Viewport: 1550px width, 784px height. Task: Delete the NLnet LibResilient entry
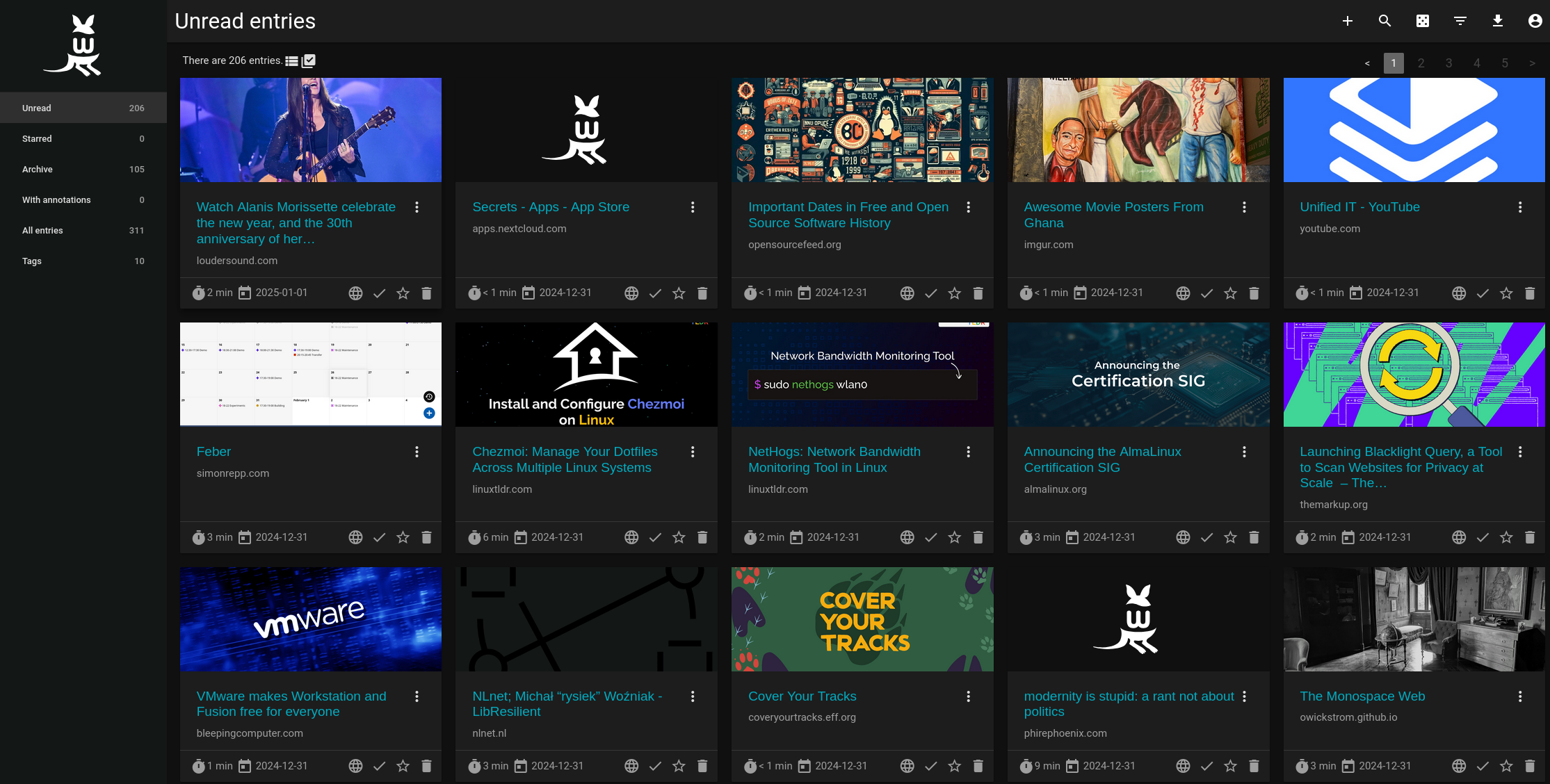[702, 766]
